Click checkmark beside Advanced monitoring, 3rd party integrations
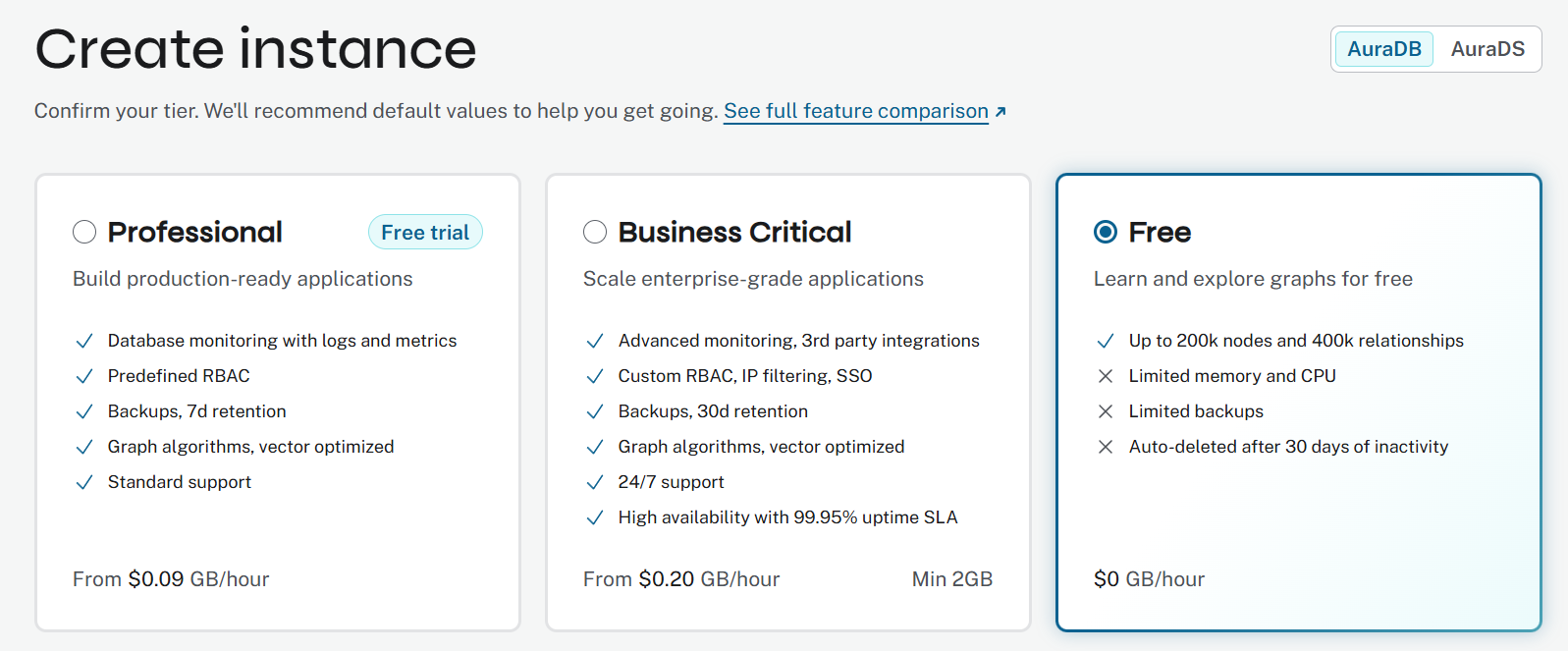 595,341
